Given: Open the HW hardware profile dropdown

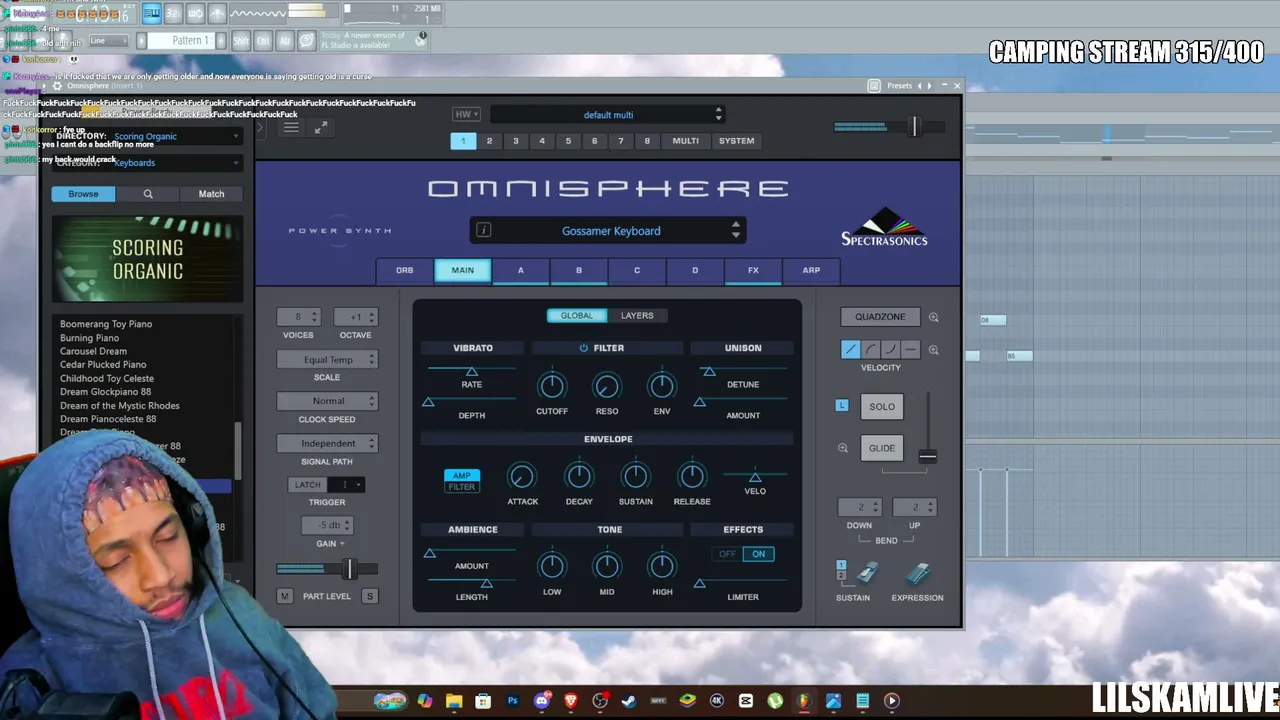Looking at the screenshot, I should [x=466, y=115].
